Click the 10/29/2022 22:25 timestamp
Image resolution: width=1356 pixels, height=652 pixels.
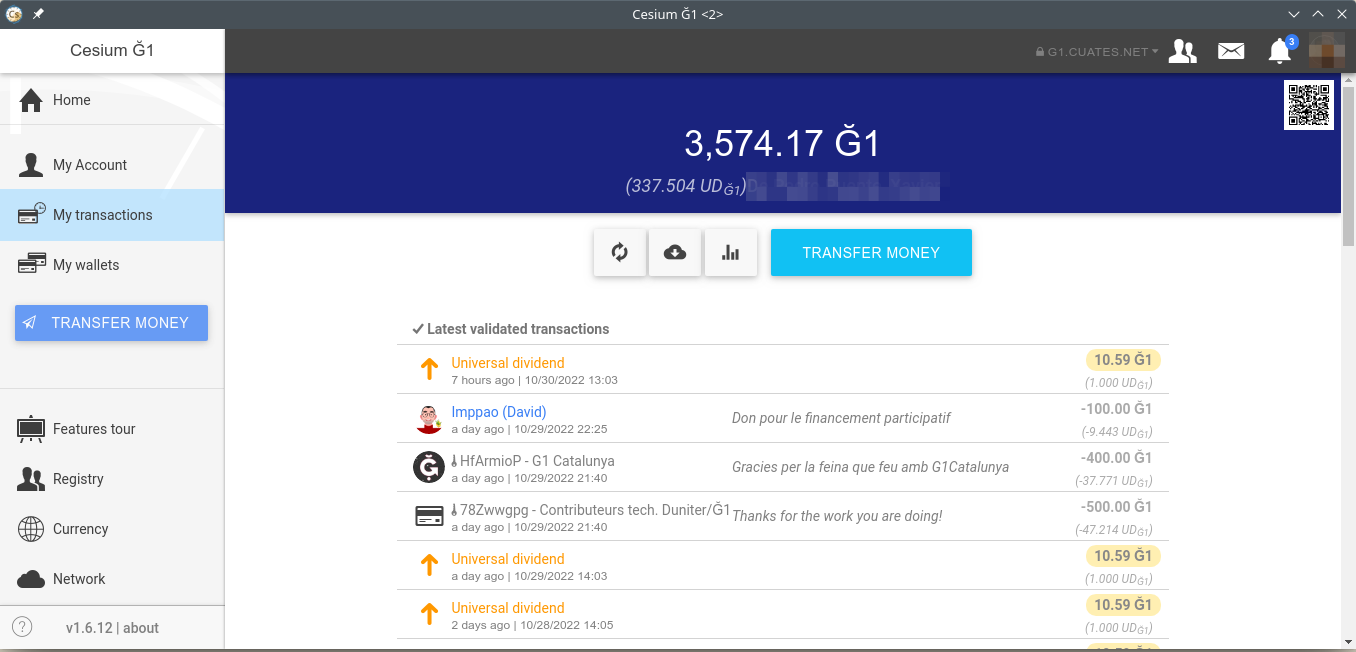560,429
